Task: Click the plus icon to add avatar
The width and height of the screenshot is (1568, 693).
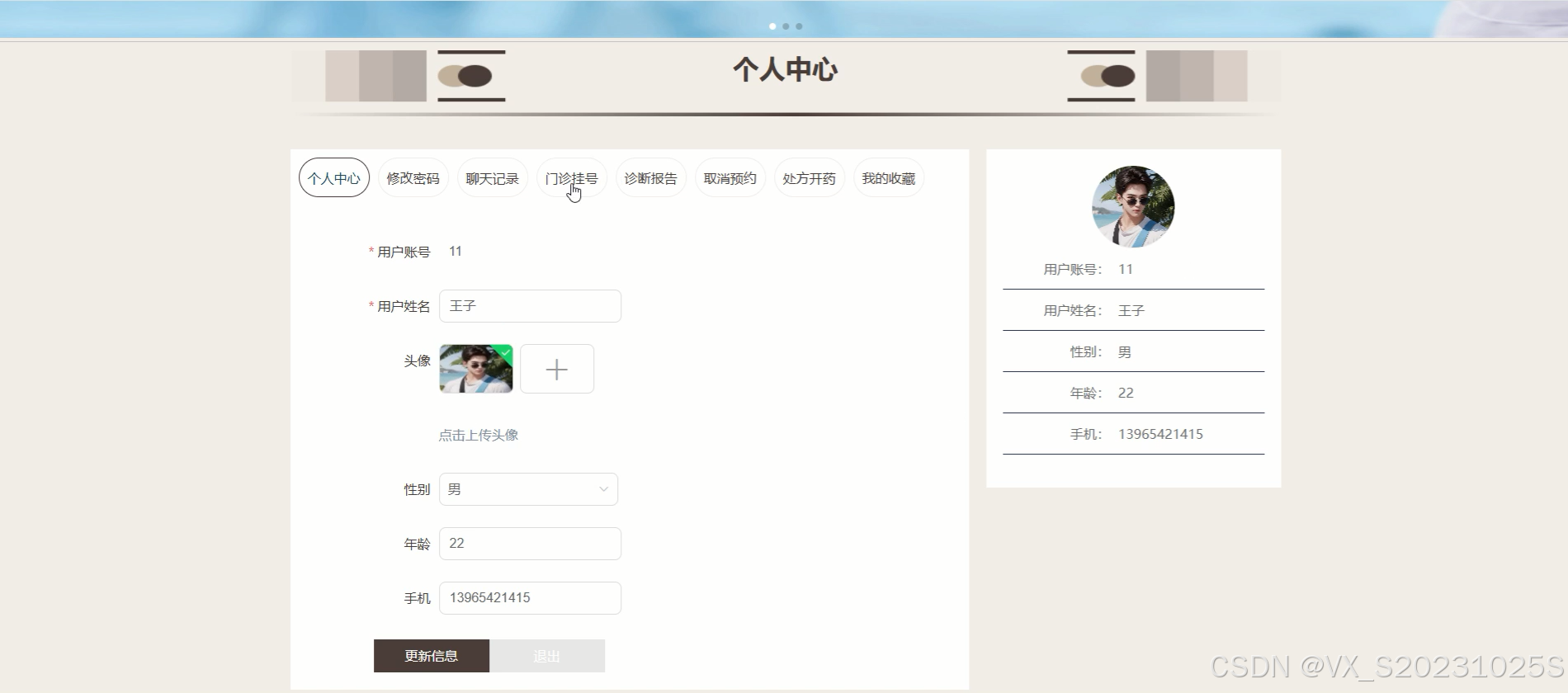Action: (557, 369)
